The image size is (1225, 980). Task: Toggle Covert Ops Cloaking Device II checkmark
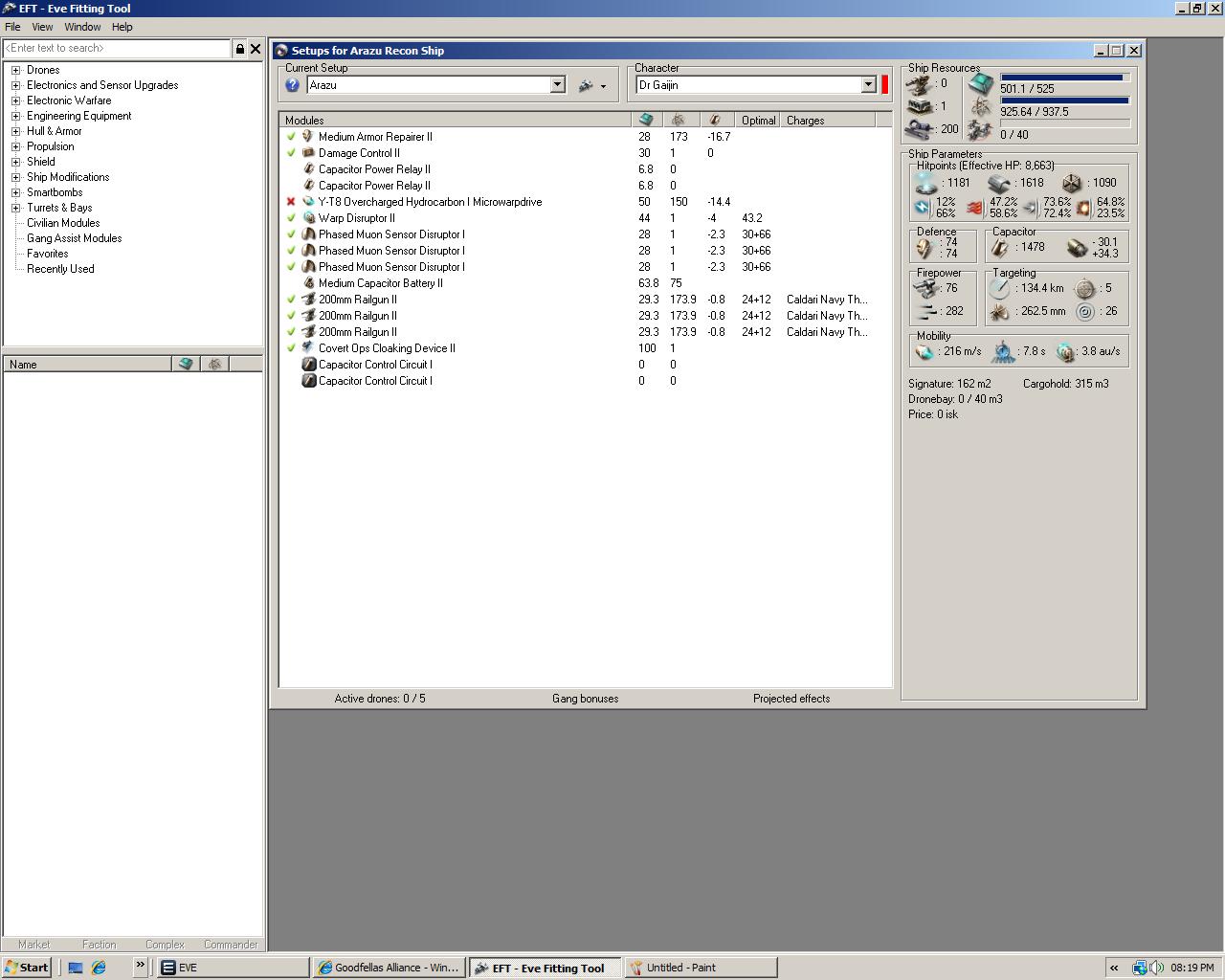pyautogui.click(x=291, y=348)
